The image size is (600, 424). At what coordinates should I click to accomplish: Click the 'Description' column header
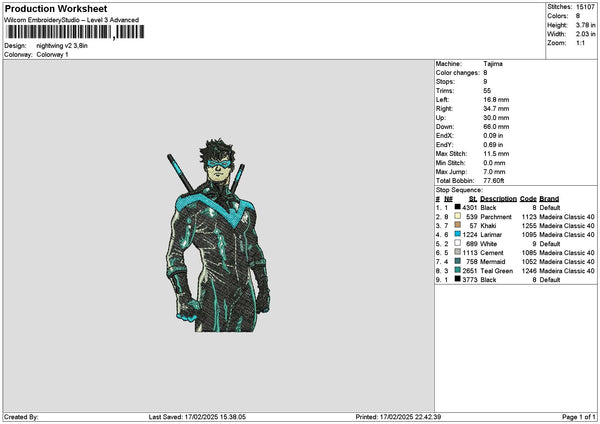pyautogui.click(x=499, y=199)
